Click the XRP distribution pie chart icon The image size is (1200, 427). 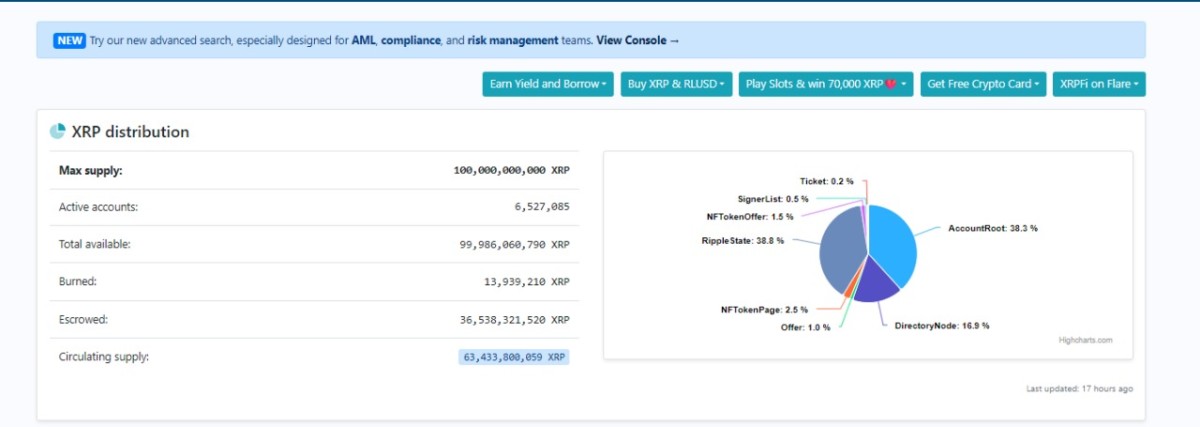coord(58,132)
